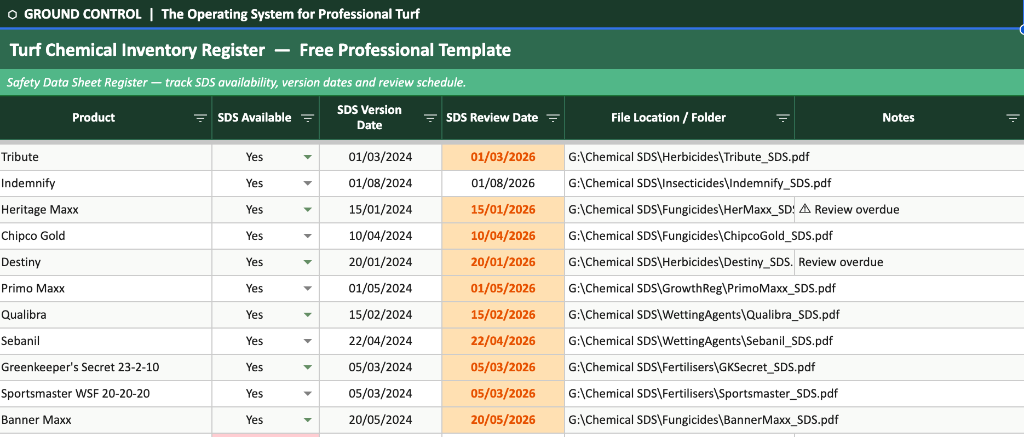
Task: Select the Turf Chemical Inventory Register title
Action: click(x=260, y=50)
